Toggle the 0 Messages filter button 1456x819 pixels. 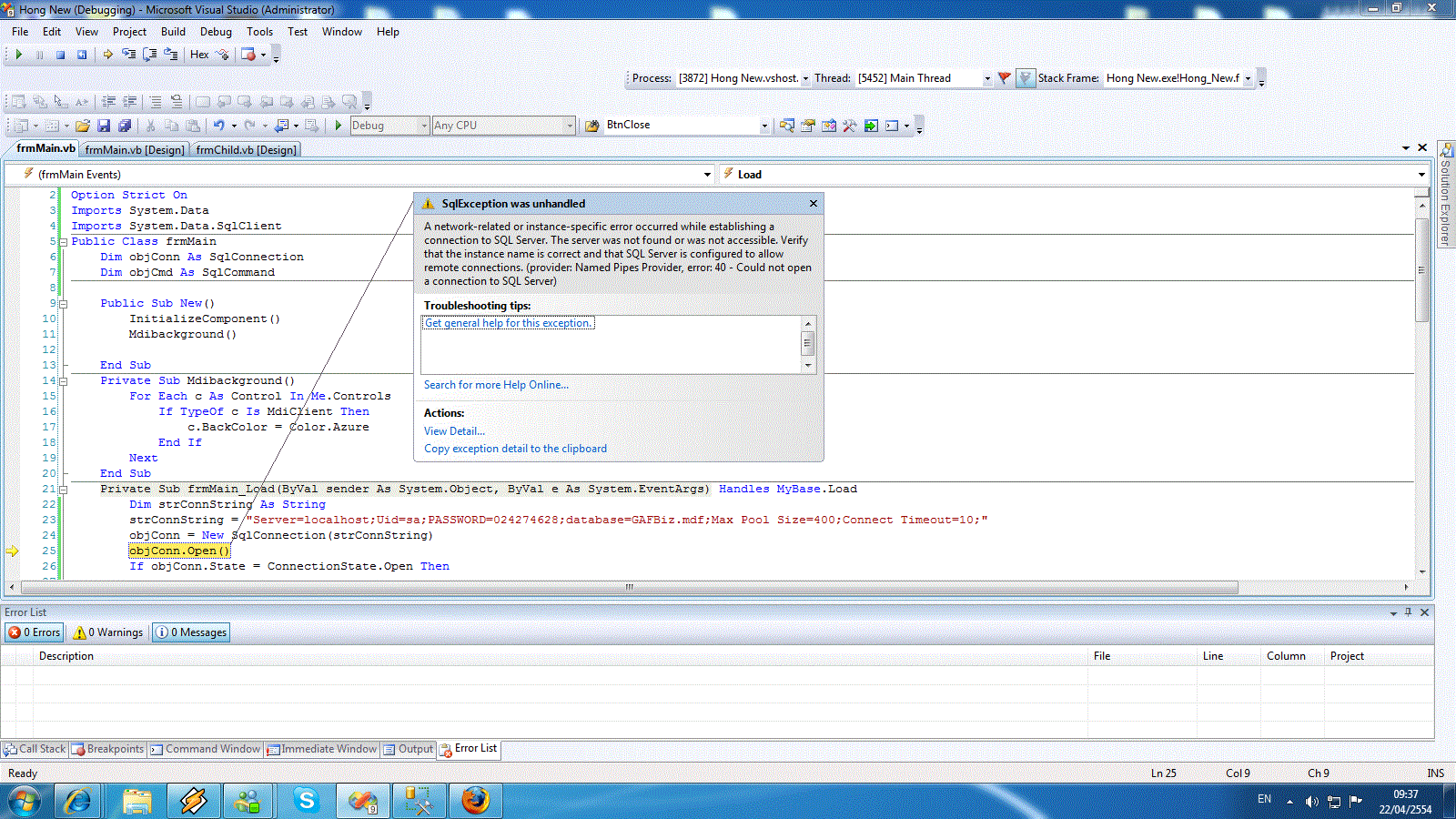click(x=191, y=632)
